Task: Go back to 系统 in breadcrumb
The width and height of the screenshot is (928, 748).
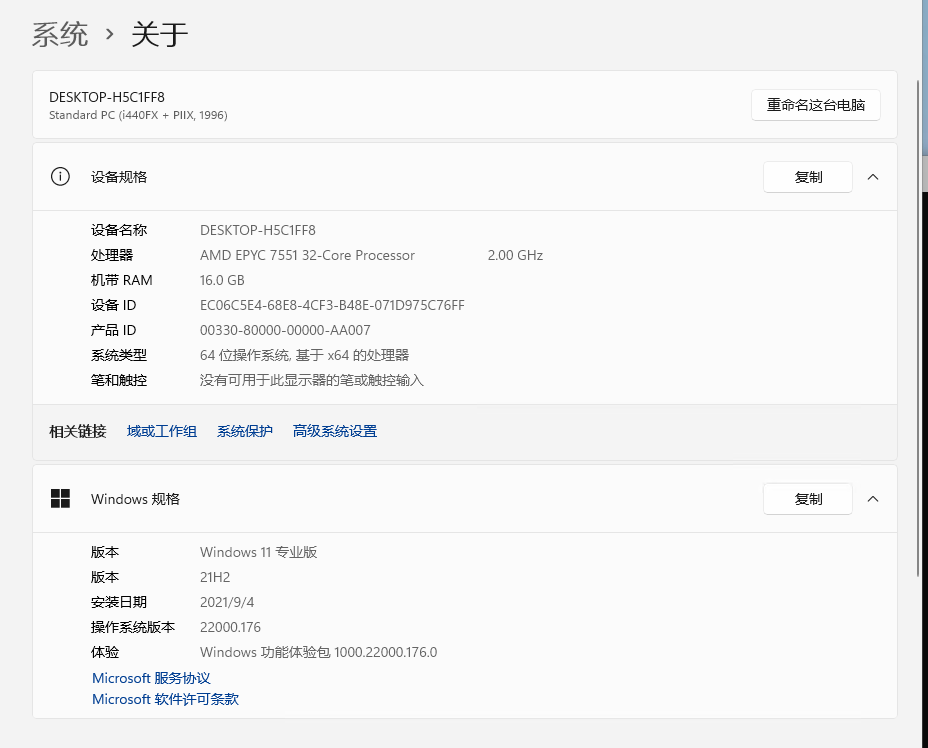Action: pyautogui.click(x=60, y=34)
